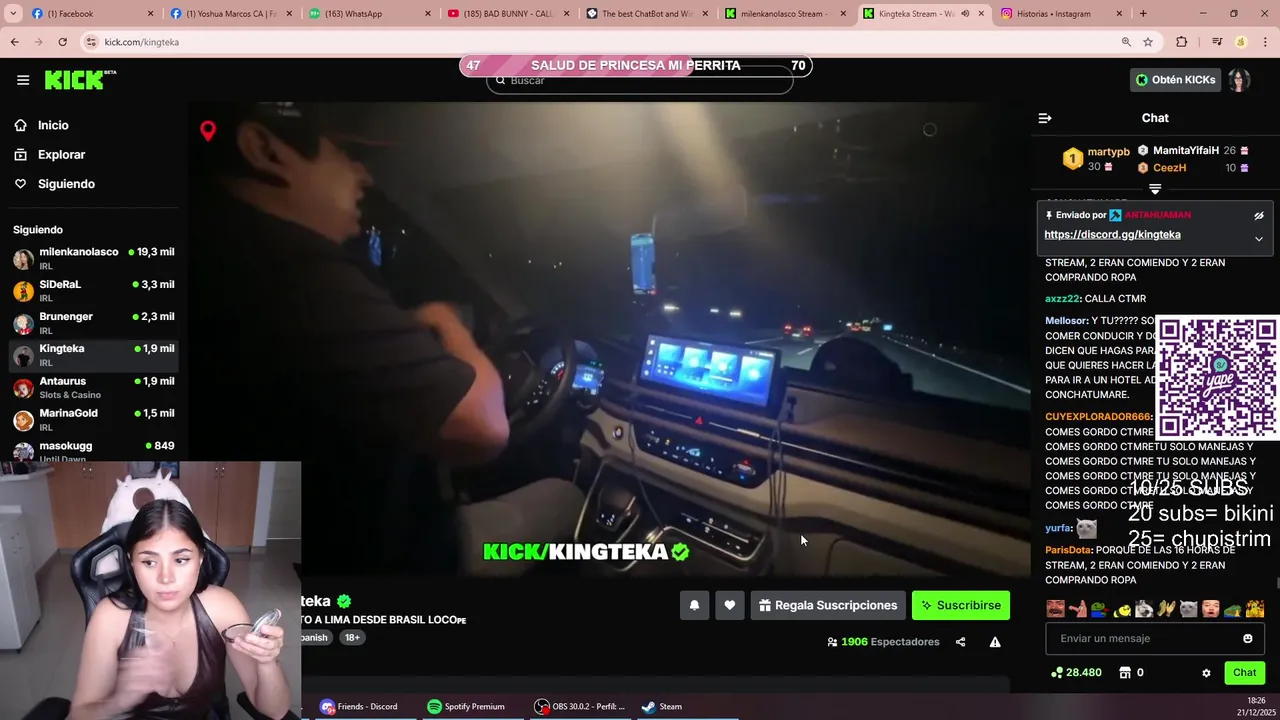Open browser extensions menu
Viewport: 1280px width, 720px height.
point(1182,42)
